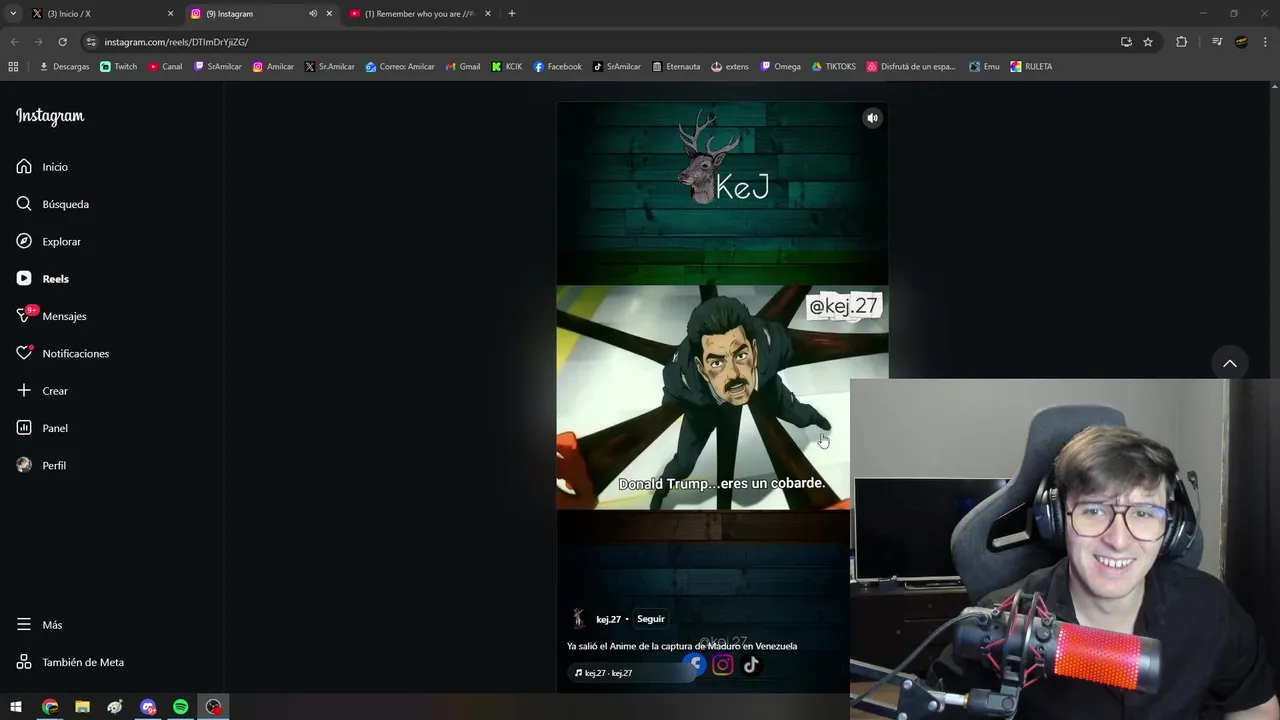Open a new browser tab
The height and width of the screenshot is (720, 1280).
512,14
